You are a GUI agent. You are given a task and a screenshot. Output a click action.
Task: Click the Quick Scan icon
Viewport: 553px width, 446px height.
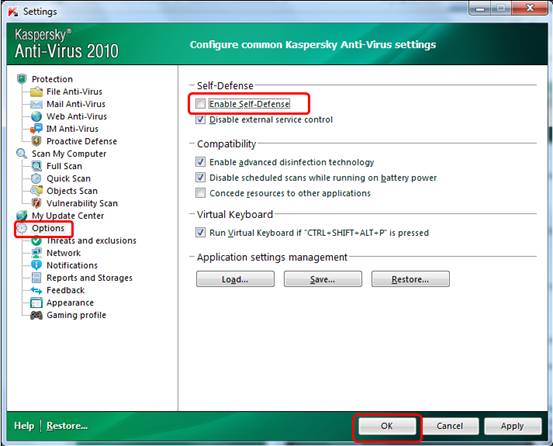pyautogui.click(x=36, y=178)
